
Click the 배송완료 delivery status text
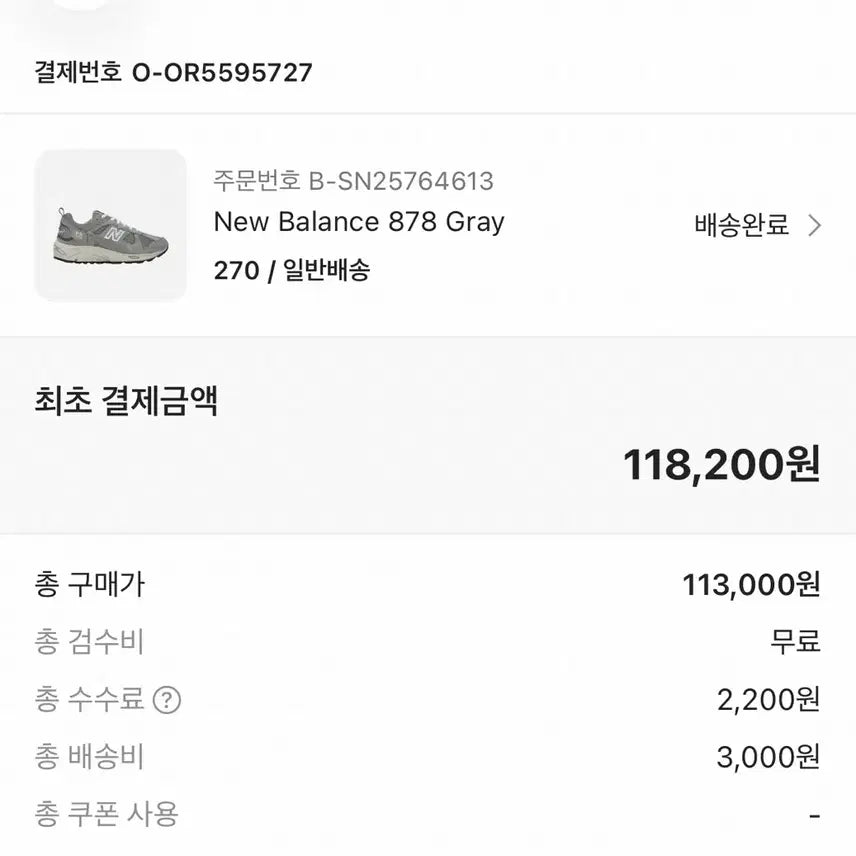coord(741,225)
